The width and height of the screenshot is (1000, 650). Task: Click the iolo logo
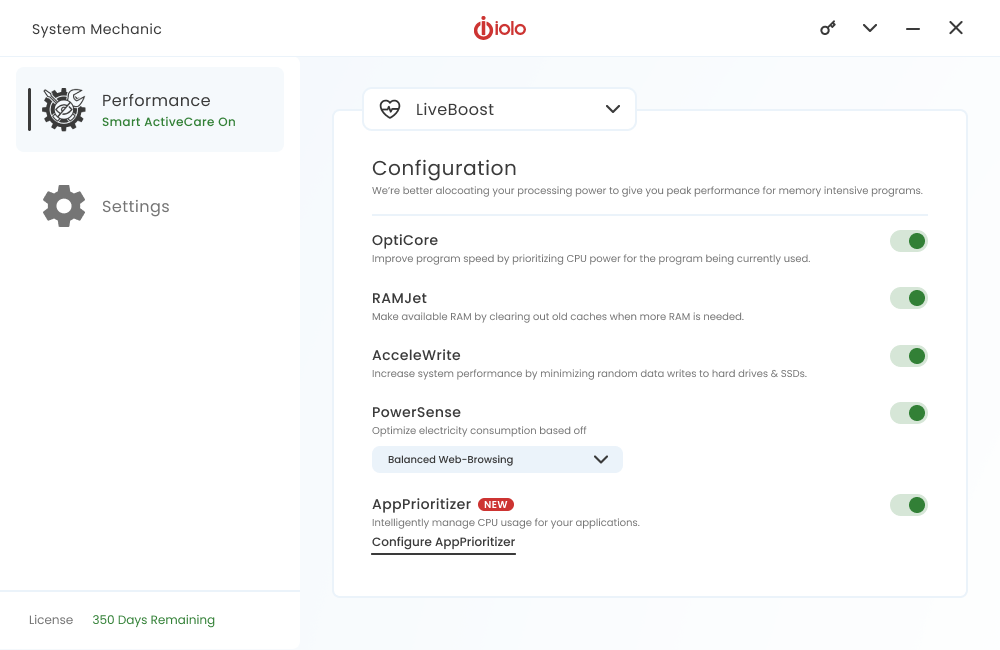coord(500,28)
